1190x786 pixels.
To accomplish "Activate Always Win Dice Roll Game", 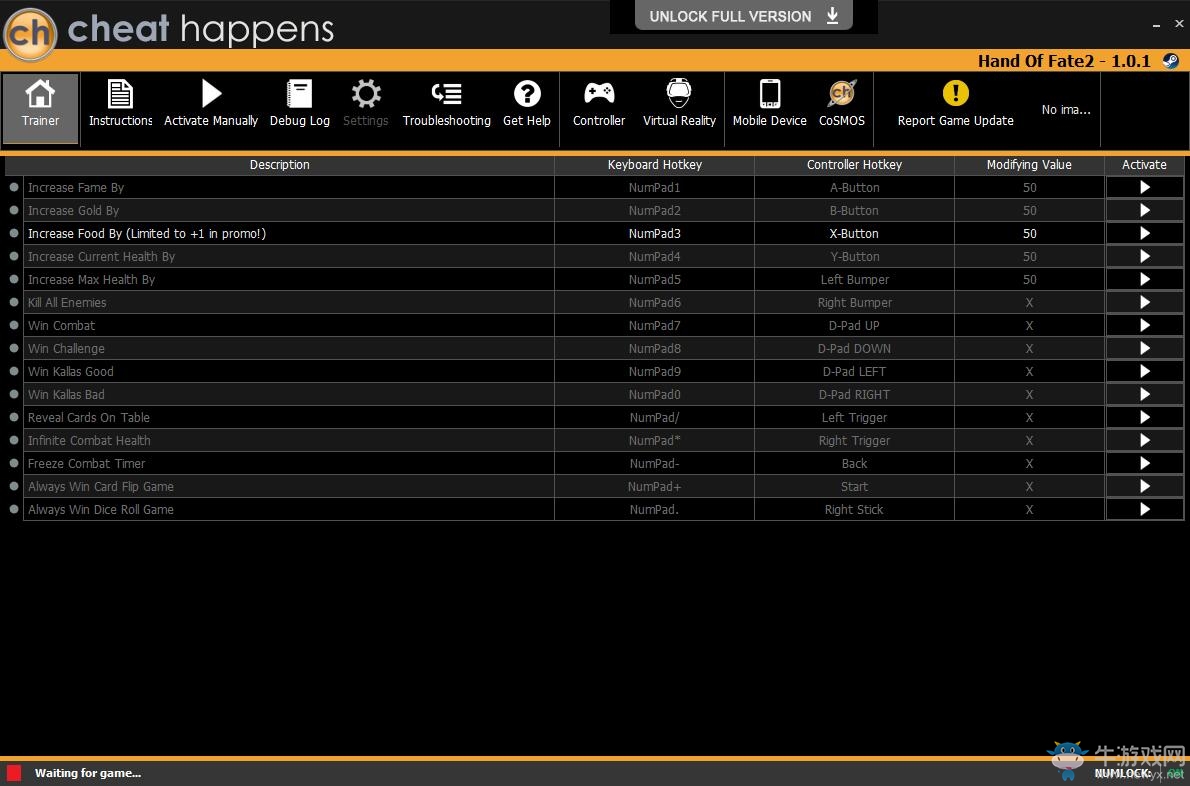I will [x=1144, y=509].
